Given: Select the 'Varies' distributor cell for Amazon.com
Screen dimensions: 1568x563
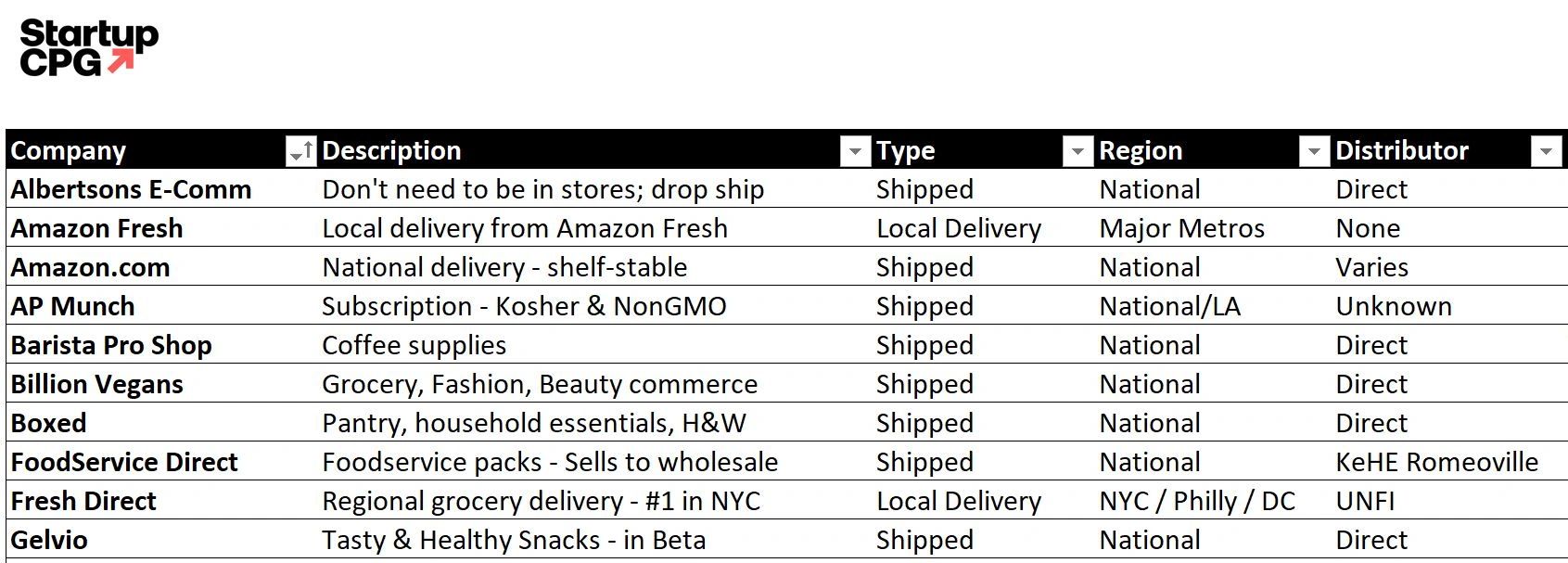Looking at the screenshot, I should [x=1371, y=267].
